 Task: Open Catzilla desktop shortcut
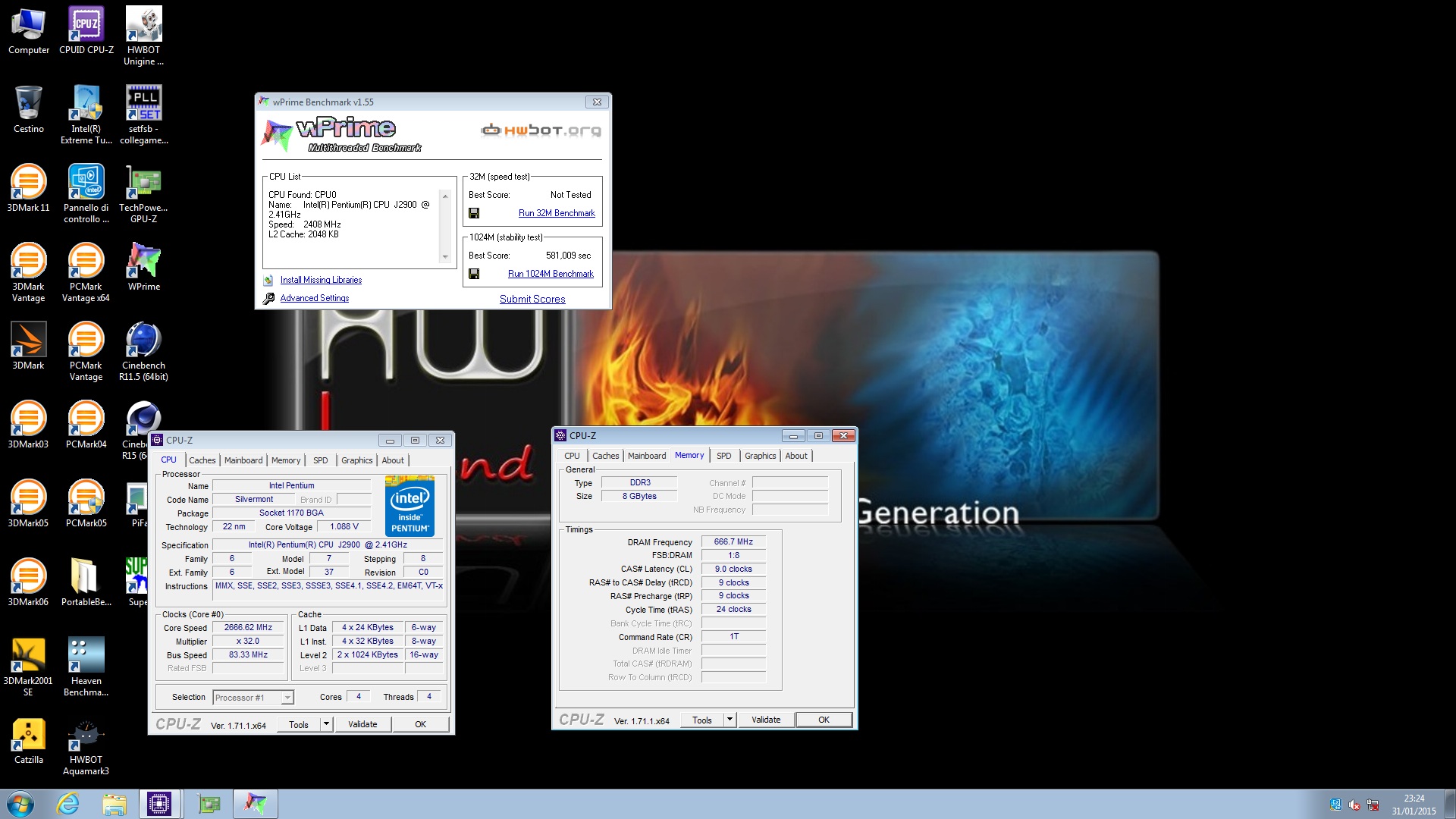[x=29, y=740]
